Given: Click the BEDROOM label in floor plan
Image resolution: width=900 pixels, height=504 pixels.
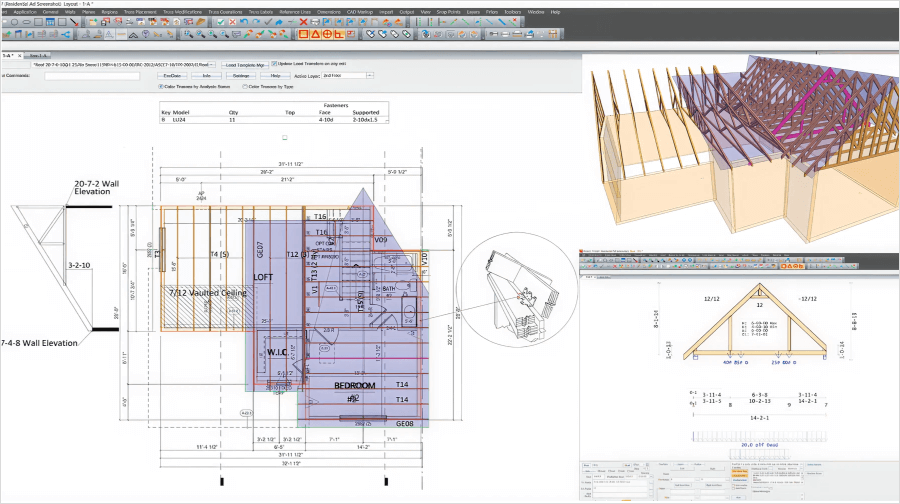Looking at the screenshot, I should pyautogui.click(x=355, y=385).
